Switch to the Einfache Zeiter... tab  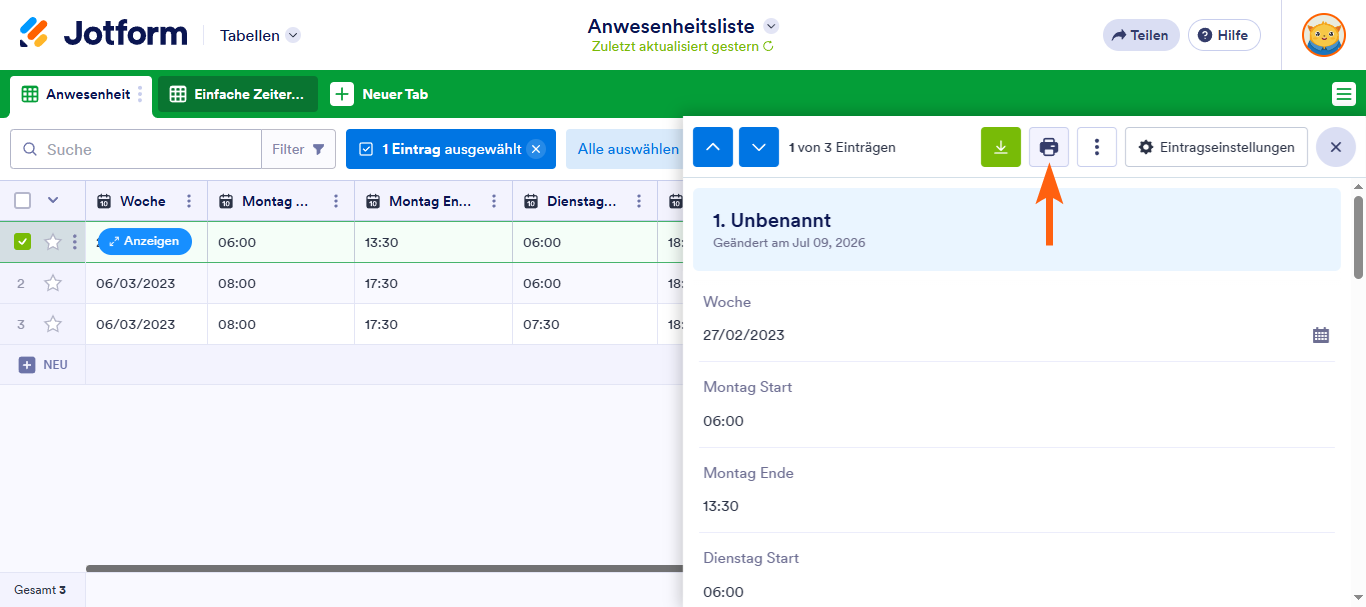(x=238, y=94)
